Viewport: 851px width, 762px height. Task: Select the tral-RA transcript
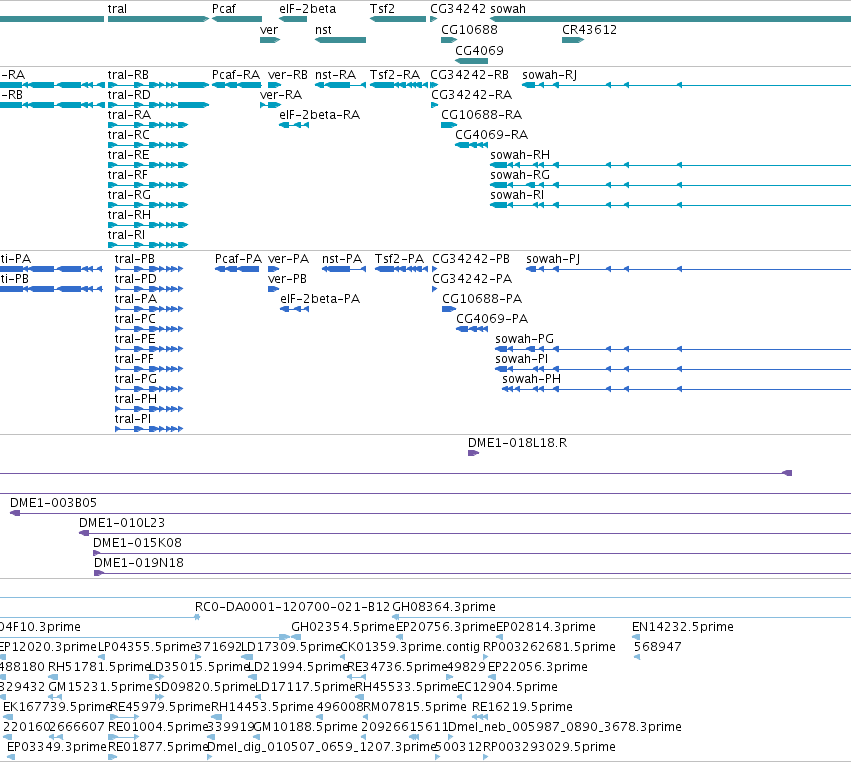148,125
